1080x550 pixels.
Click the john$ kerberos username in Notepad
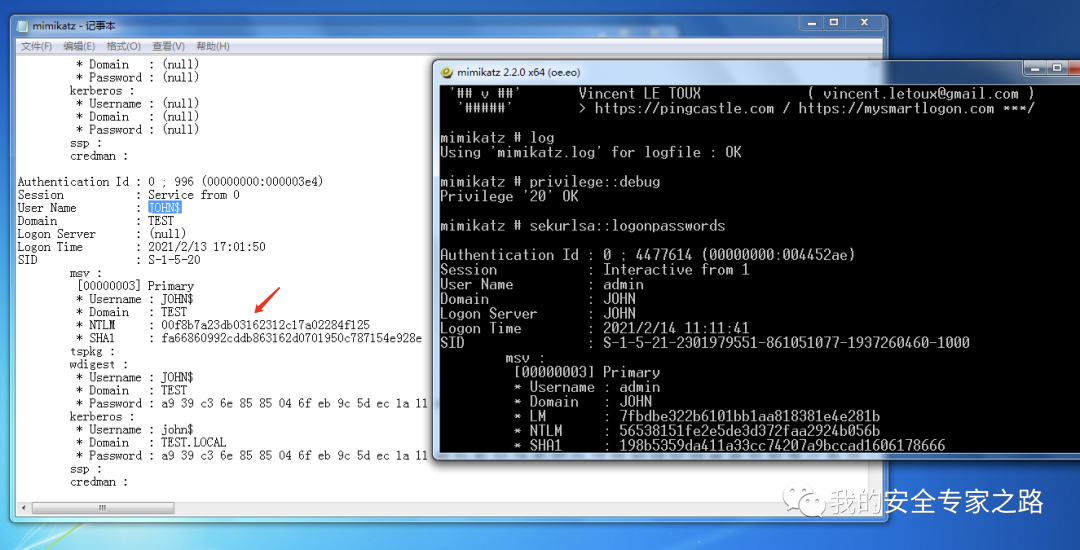177,430
